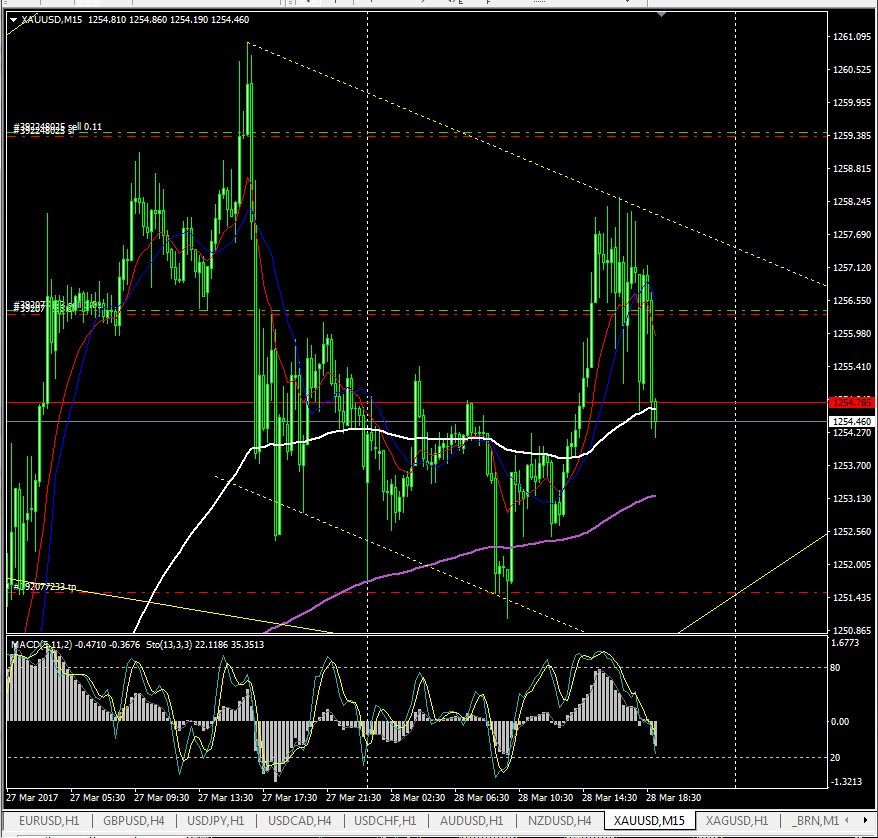Click the 27 Mar 13:30 time axis label
This screenshot has width=878, height=838.
tap(226, 798)
